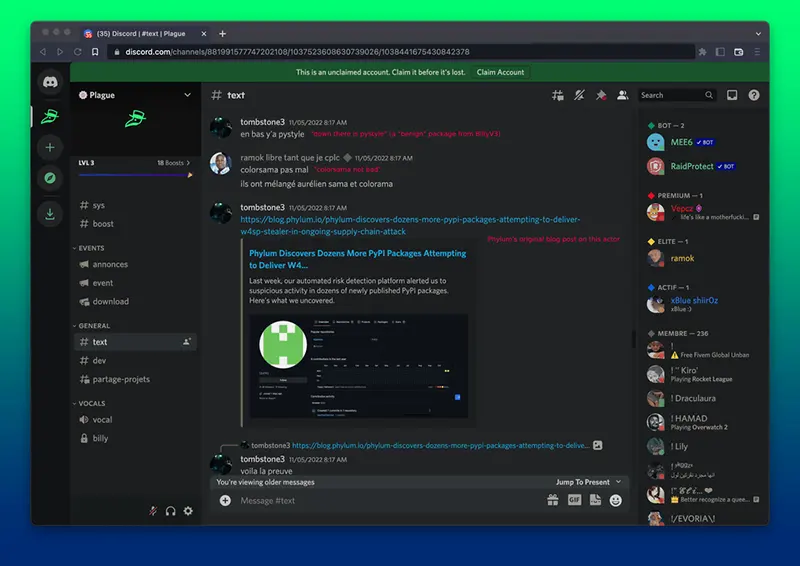Screen dimensions: 800x566
Task: Toggle notification settings bell icon
Action: (579, 95)
